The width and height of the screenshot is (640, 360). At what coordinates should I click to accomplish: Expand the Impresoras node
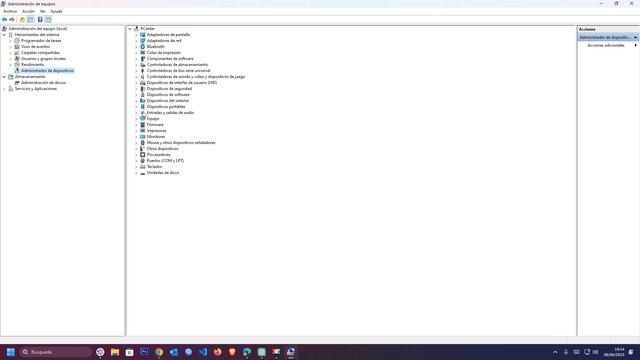(136, 131)
